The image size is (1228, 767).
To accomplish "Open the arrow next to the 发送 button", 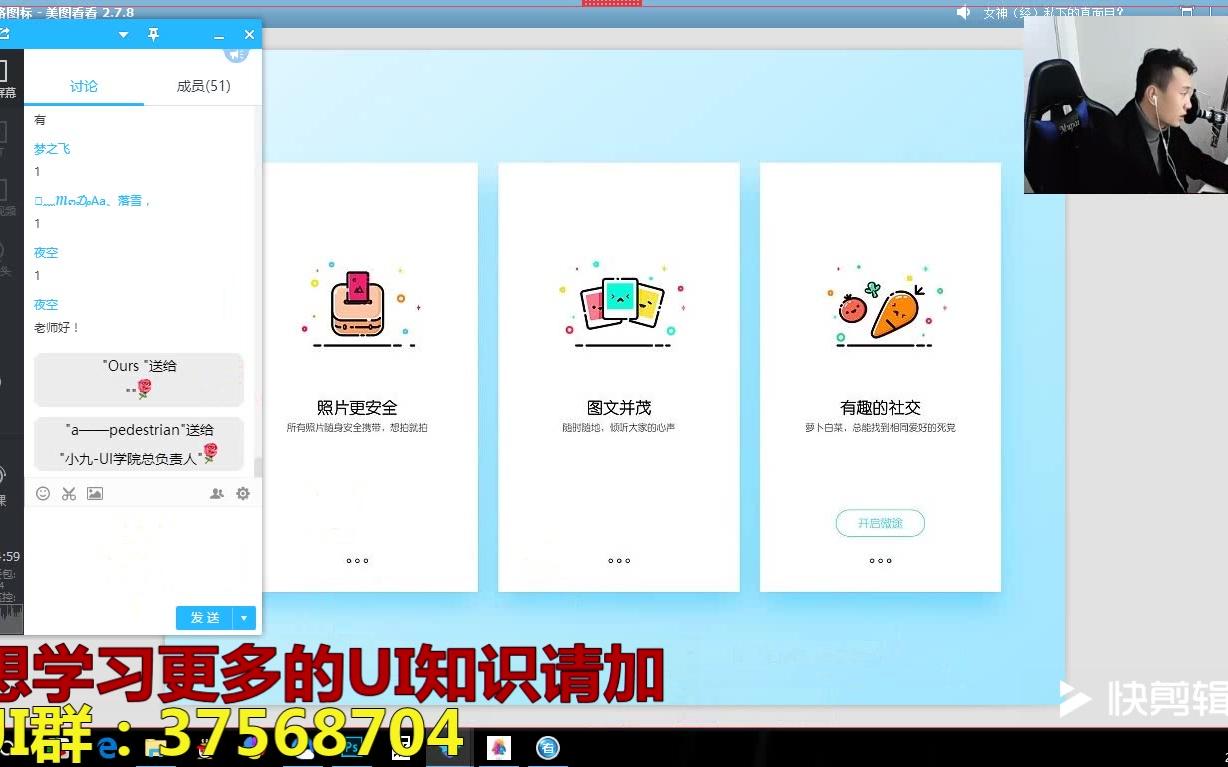I will coord(245,618).
